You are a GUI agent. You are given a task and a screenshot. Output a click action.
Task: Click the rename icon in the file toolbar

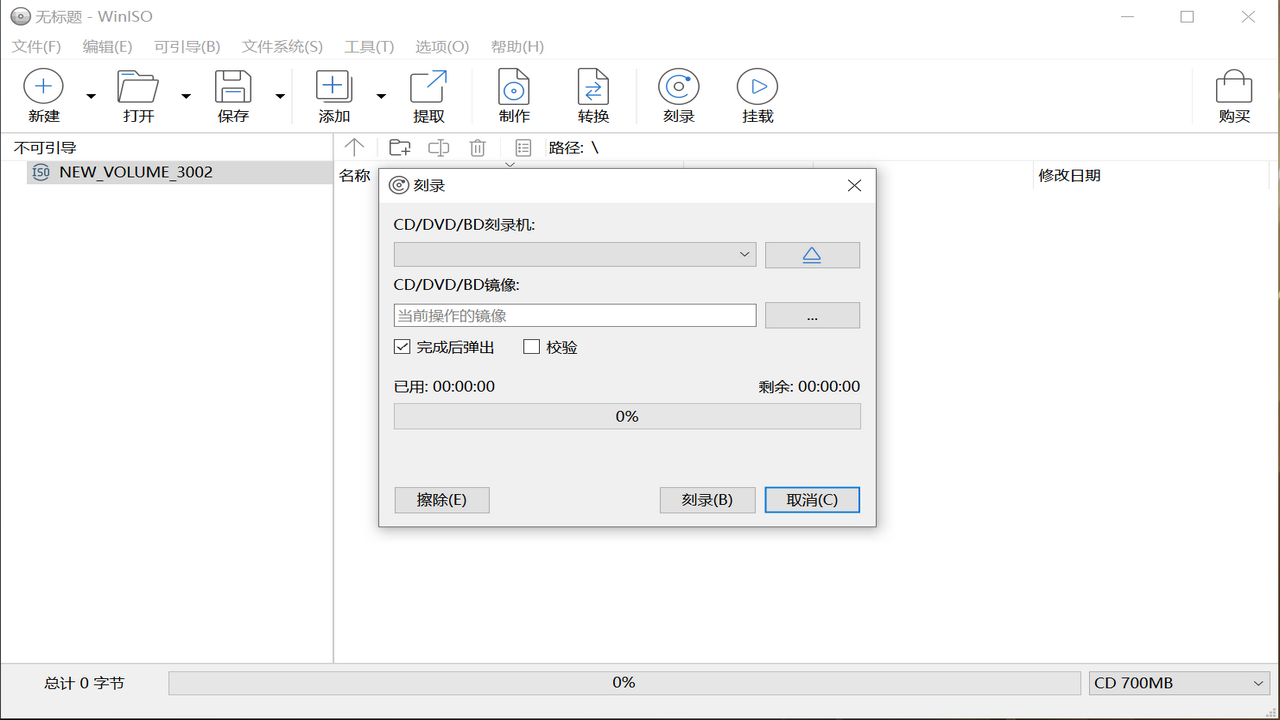tap(438, 147)
